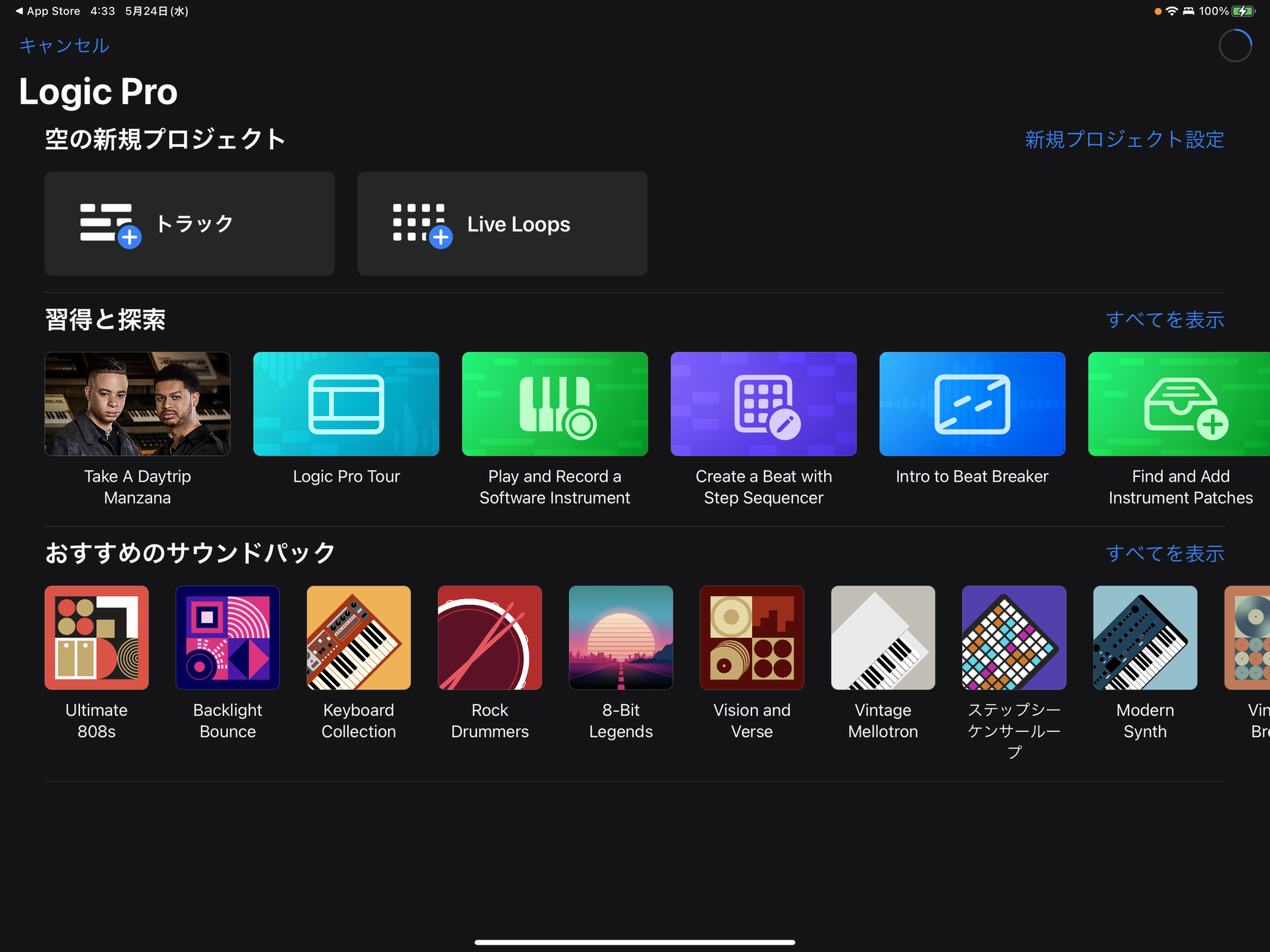Open Modern Synth sound pack
The height and width of the screenshot is (952, 1270).
tap(1145, 638)
